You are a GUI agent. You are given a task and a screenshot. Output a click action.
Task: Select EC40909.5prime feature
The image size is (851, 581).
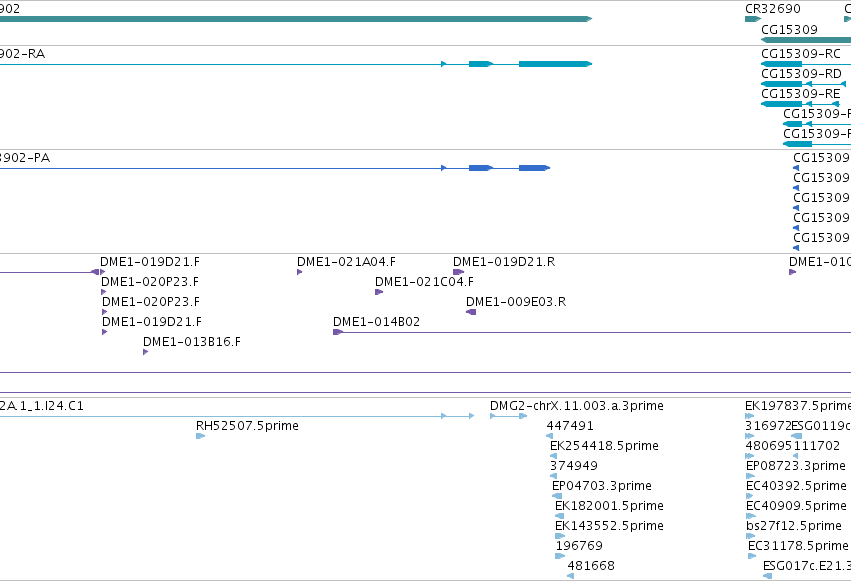(796, 506)
